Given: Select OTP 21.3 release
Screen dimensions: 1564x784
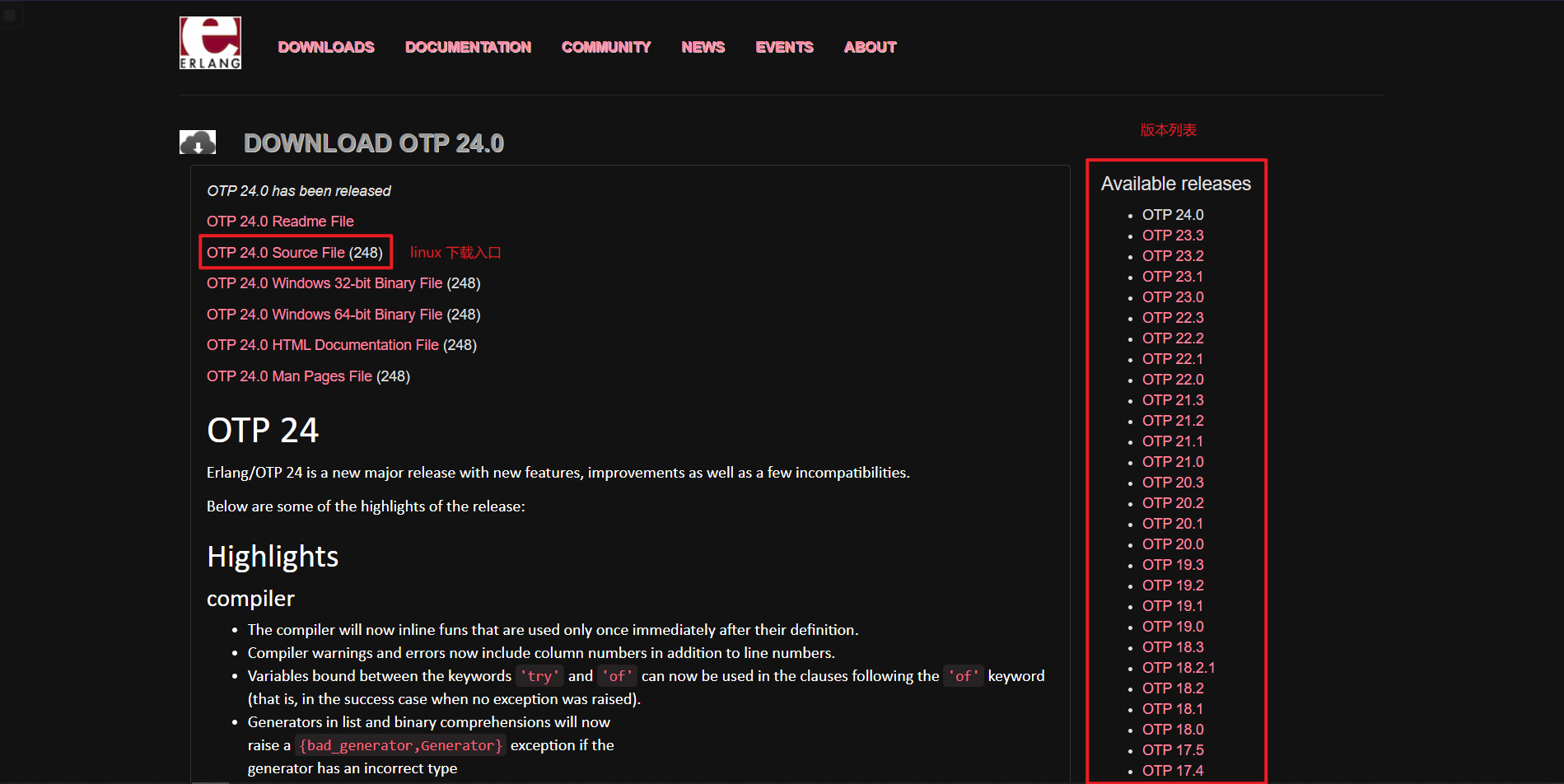Looking at the screenshot, I should tap(1173, 400).
